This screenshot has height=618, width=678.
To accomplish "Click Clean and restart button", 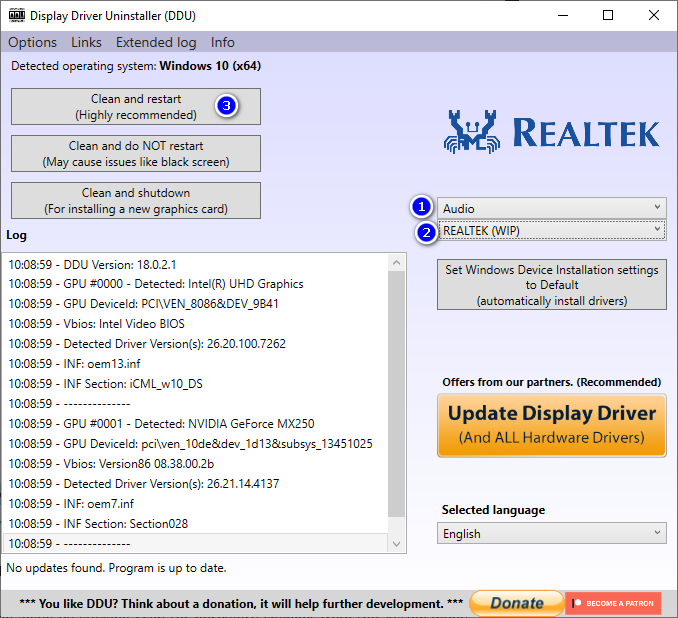I will point(136,106).
